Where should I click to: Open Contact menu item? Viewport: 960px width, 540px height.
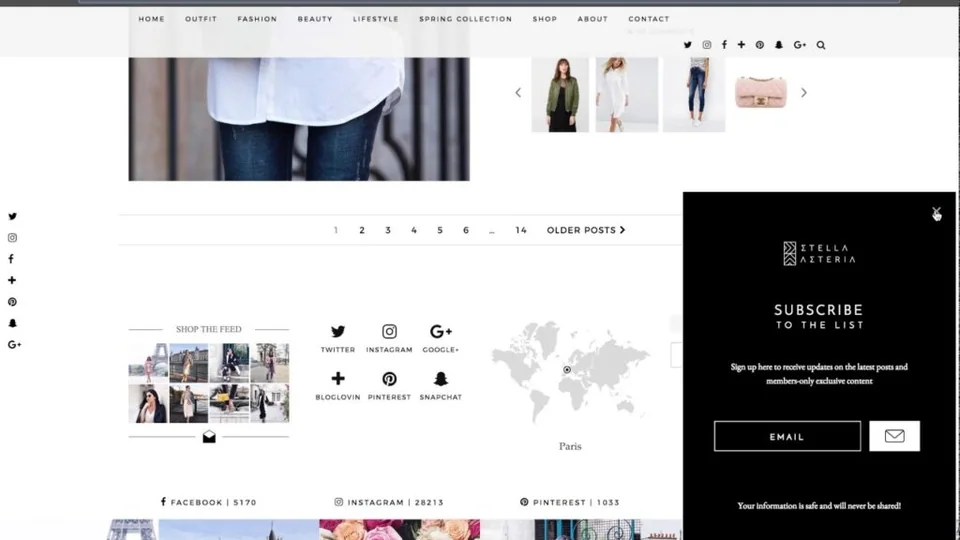click(649, 19)
